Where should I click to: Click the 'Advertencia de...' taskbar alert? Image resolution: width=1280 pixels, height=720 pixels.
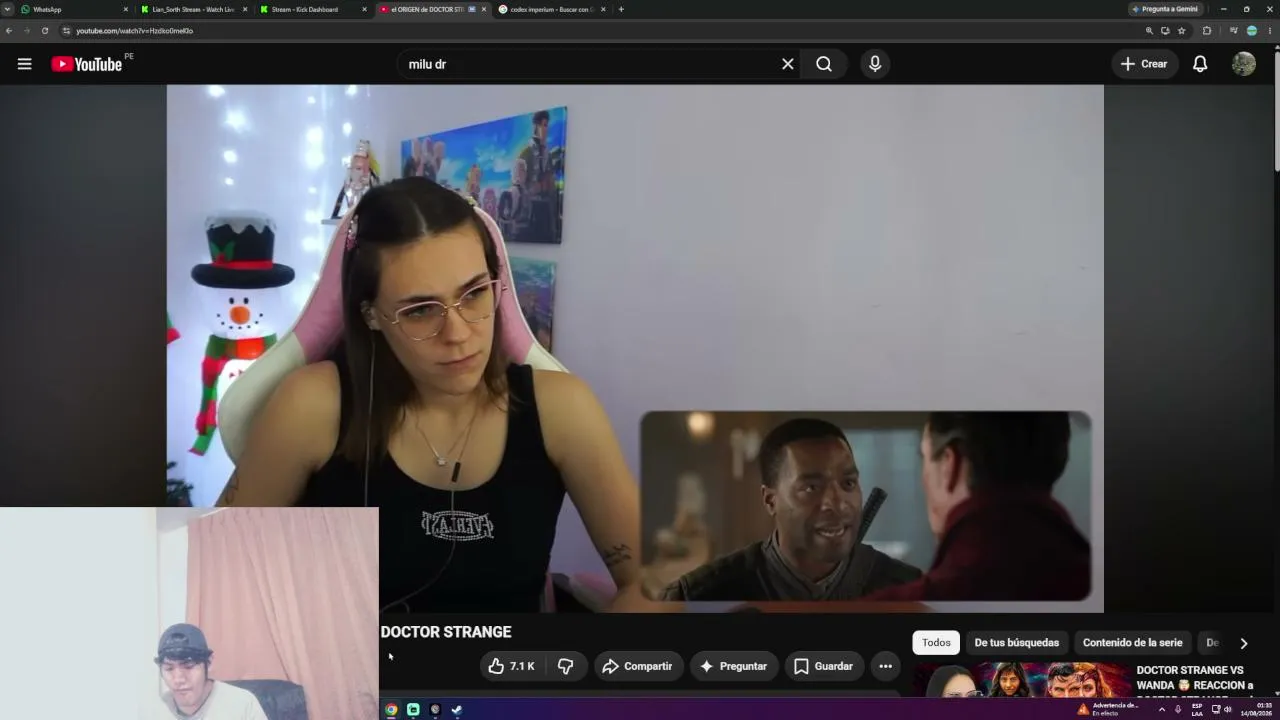tap(1108, 709)
